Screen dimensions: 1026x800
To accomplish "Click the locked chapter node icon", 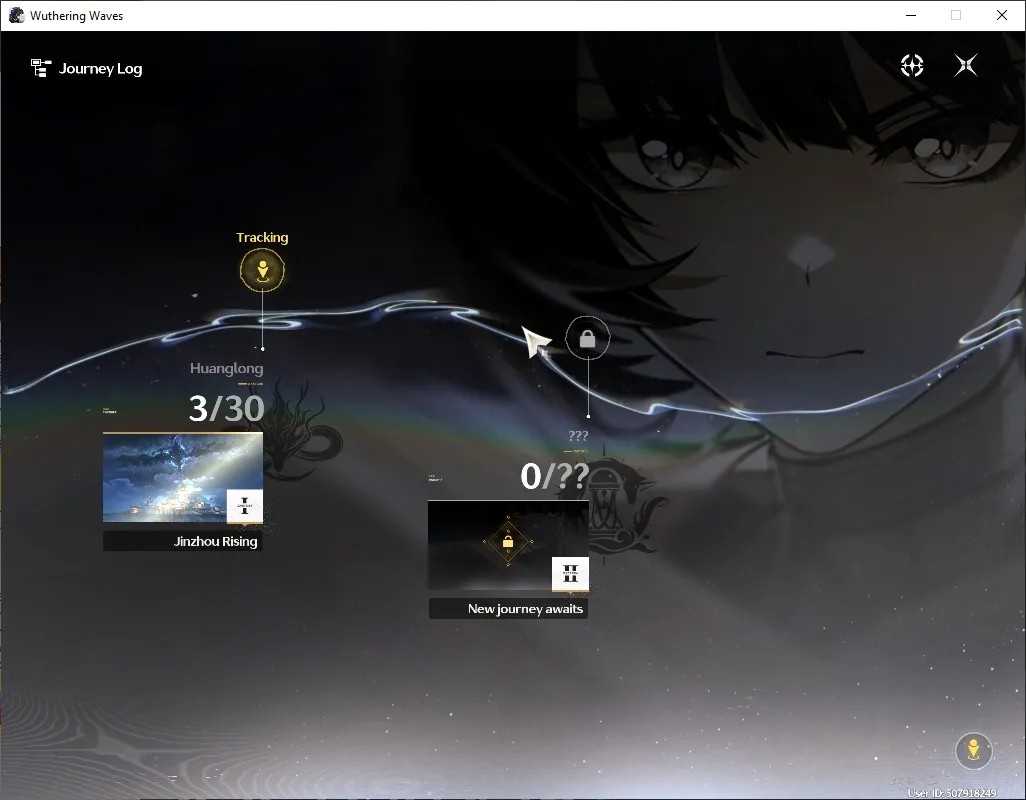I will tap(588, 338).
